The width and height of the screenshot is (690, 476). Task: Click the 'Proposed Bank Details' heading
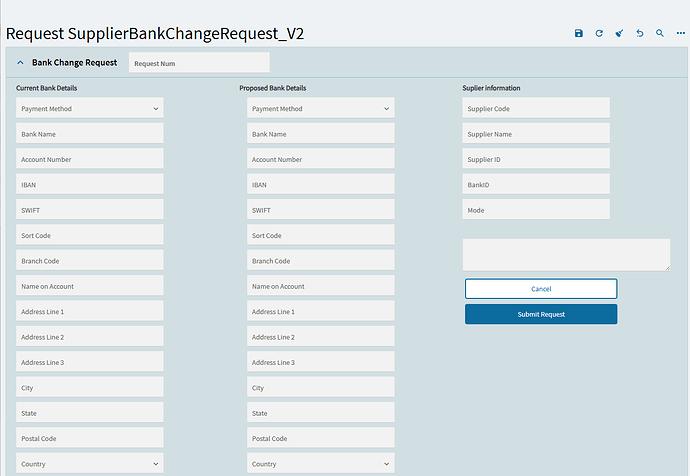tap(273, 88)
